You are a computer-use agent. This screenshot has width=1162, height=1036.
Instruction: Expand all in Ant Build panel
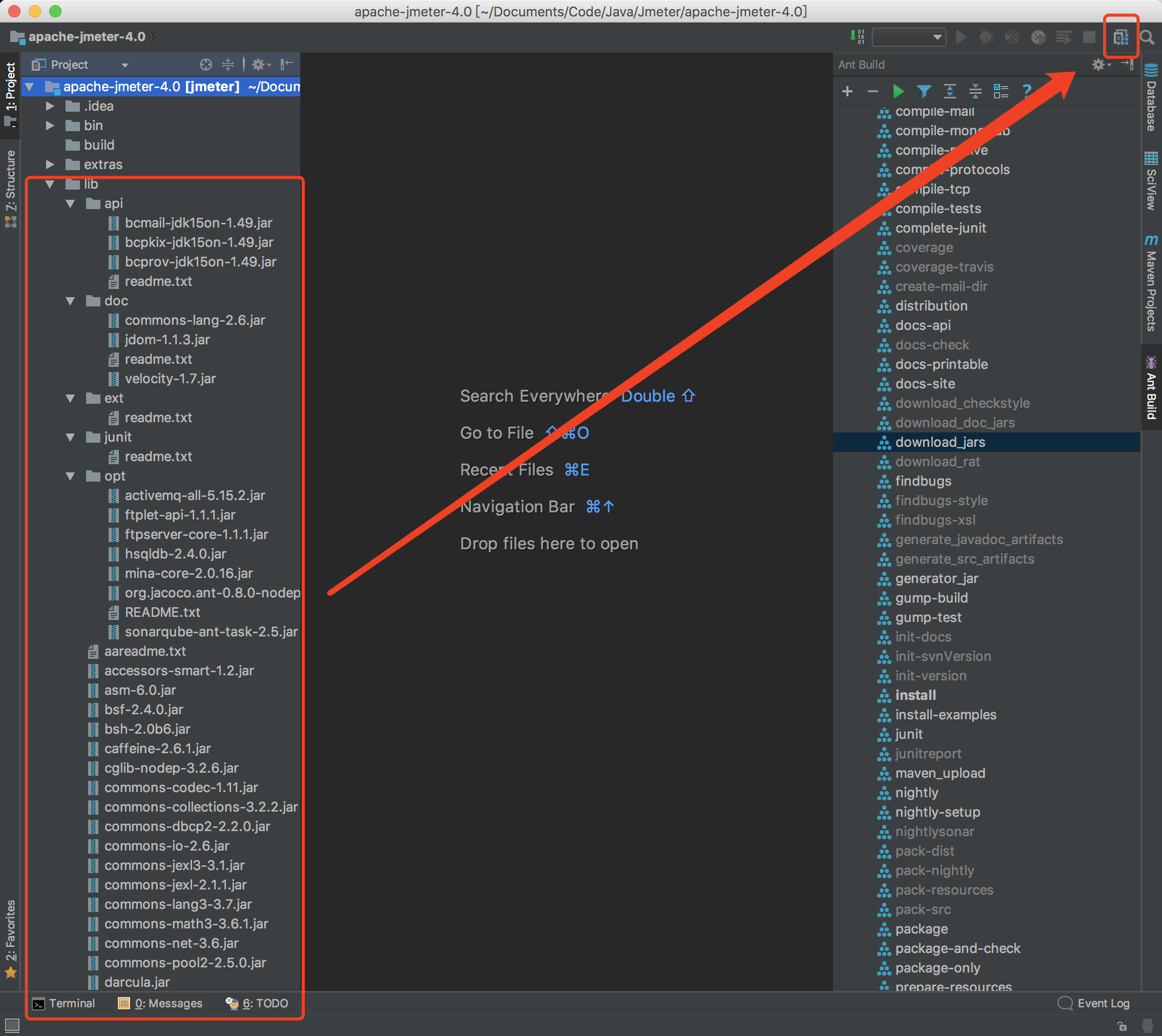[950, 91]
